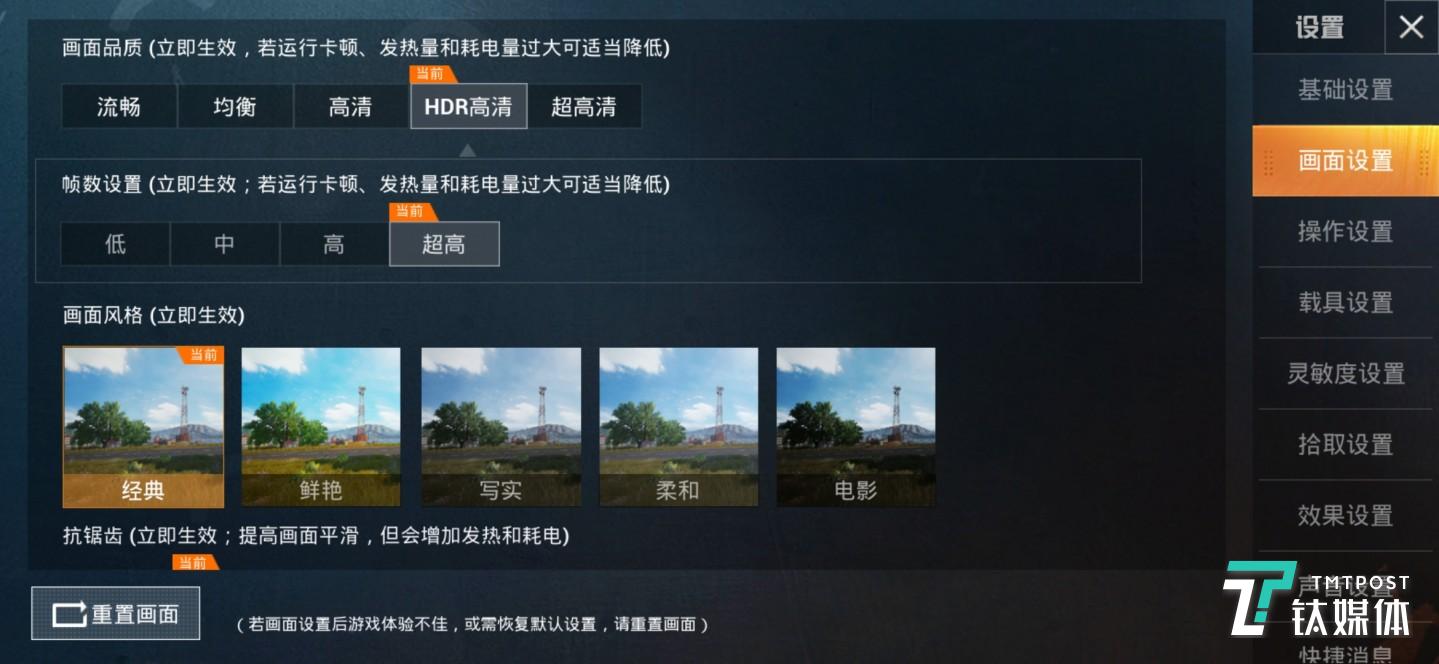Pick the 经典 style thumbnail
Viewport: 1439px width, 664px height.
coord(143,427)
